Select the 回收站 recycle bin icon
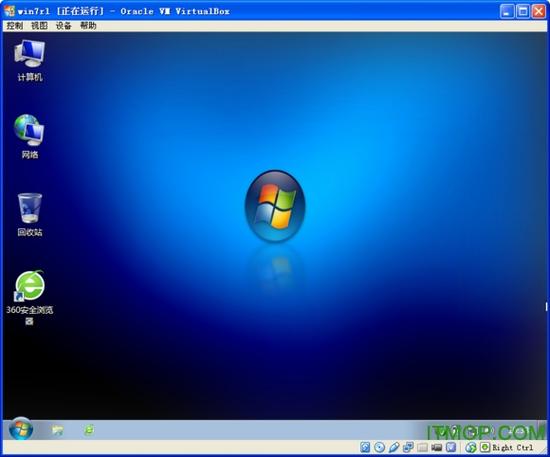This screenshot has height=457, width=550. click(29, 215)
